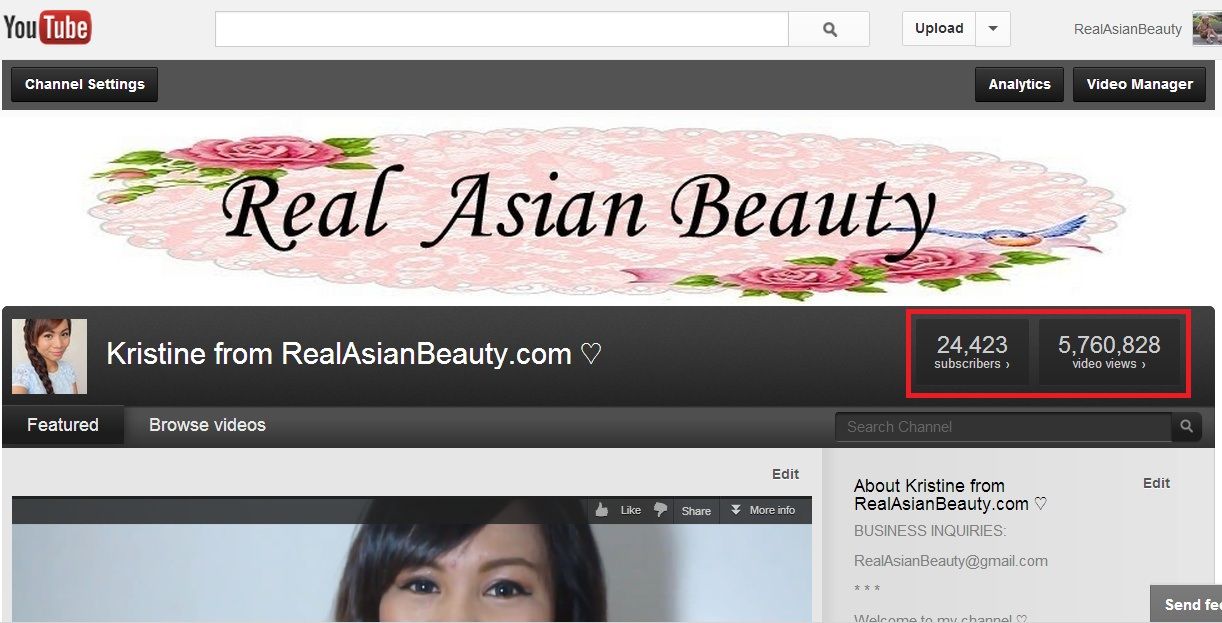This screenshot has width=1222, height=623.
Task: Click the YouTube logo
Action: tap(47, 27)
